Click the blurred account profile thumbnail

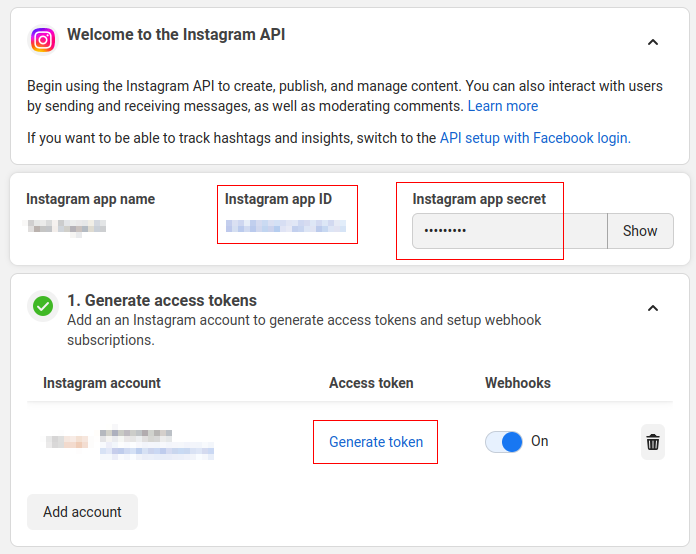pos(67,442)
